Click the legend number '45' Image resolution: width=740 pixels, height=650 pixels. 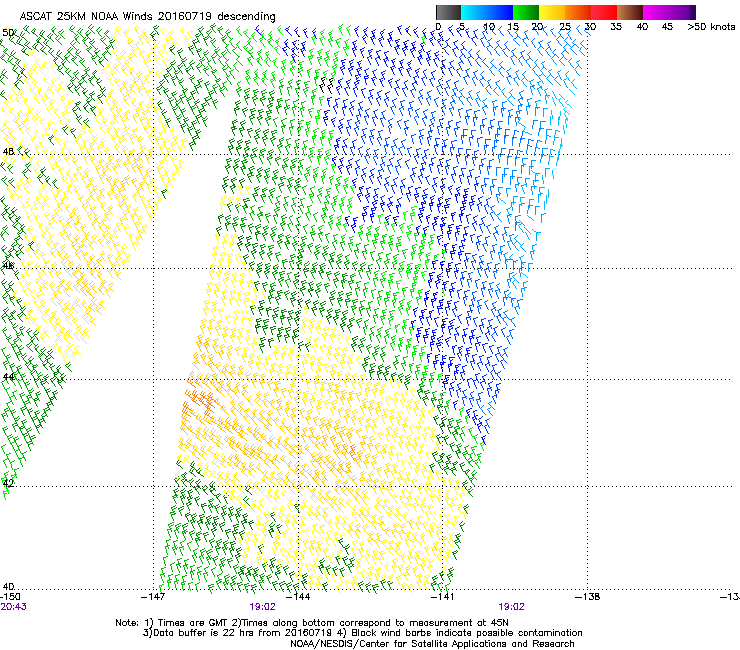pyautogui.click(x=667, y=27)
